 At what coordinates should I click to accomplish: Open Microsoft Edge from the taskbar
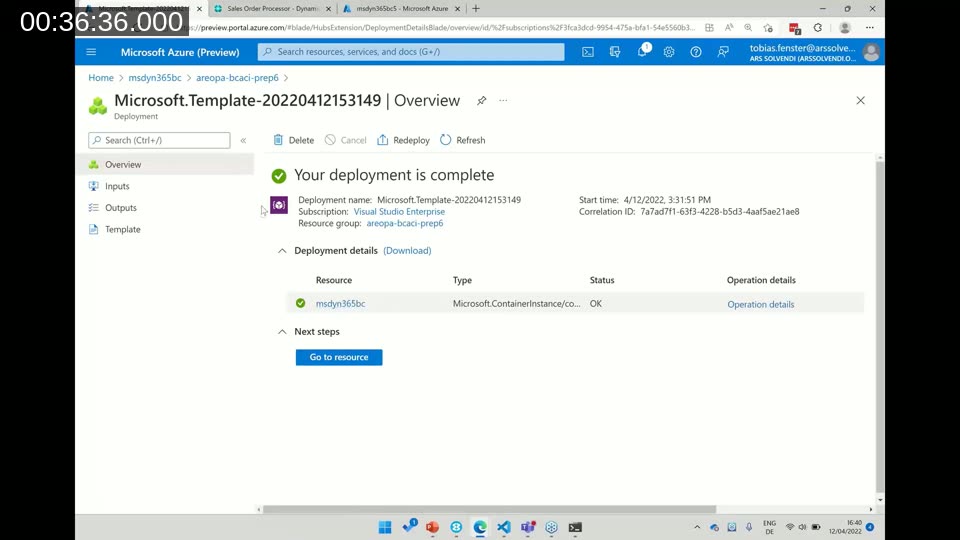[x=480, y=527]
